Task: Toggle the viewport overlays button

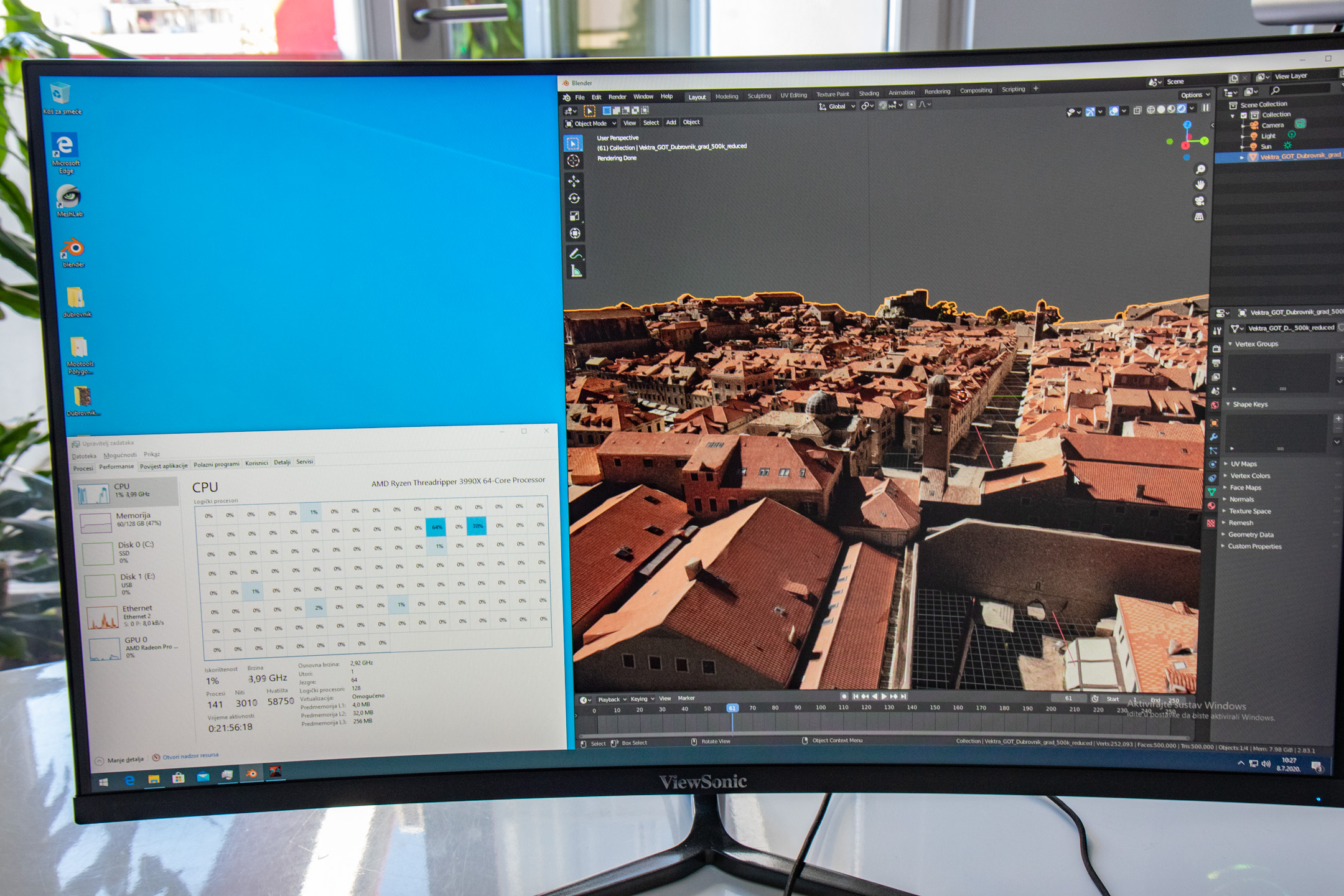Action: coord(1114,111)
